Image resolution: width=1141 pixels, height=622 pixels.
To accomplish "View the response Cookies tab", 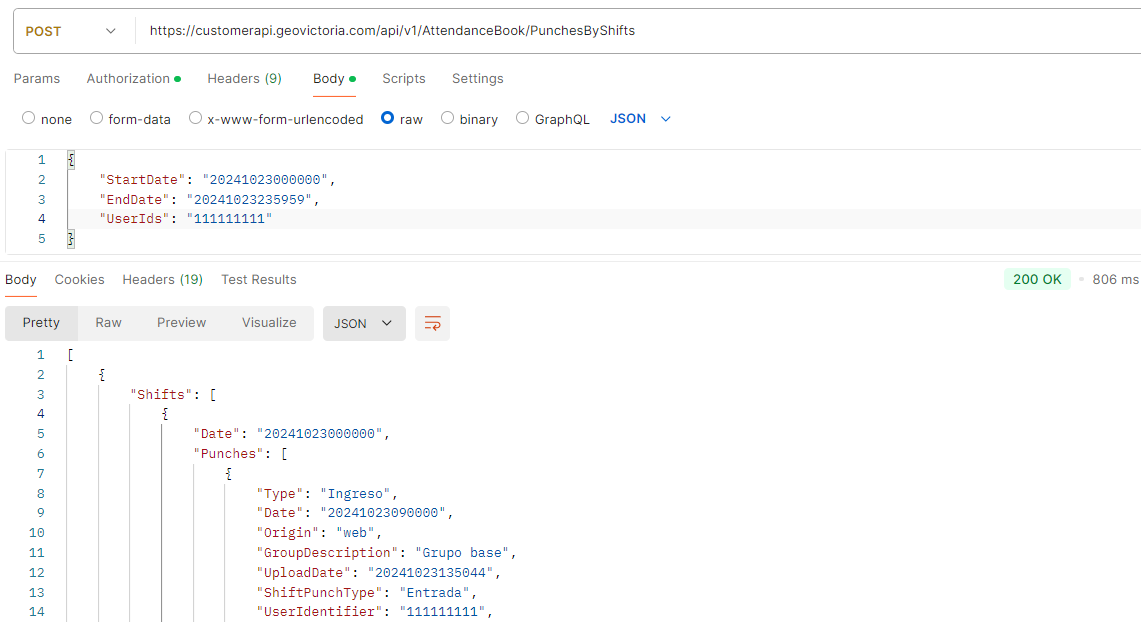I will point(79,279).
